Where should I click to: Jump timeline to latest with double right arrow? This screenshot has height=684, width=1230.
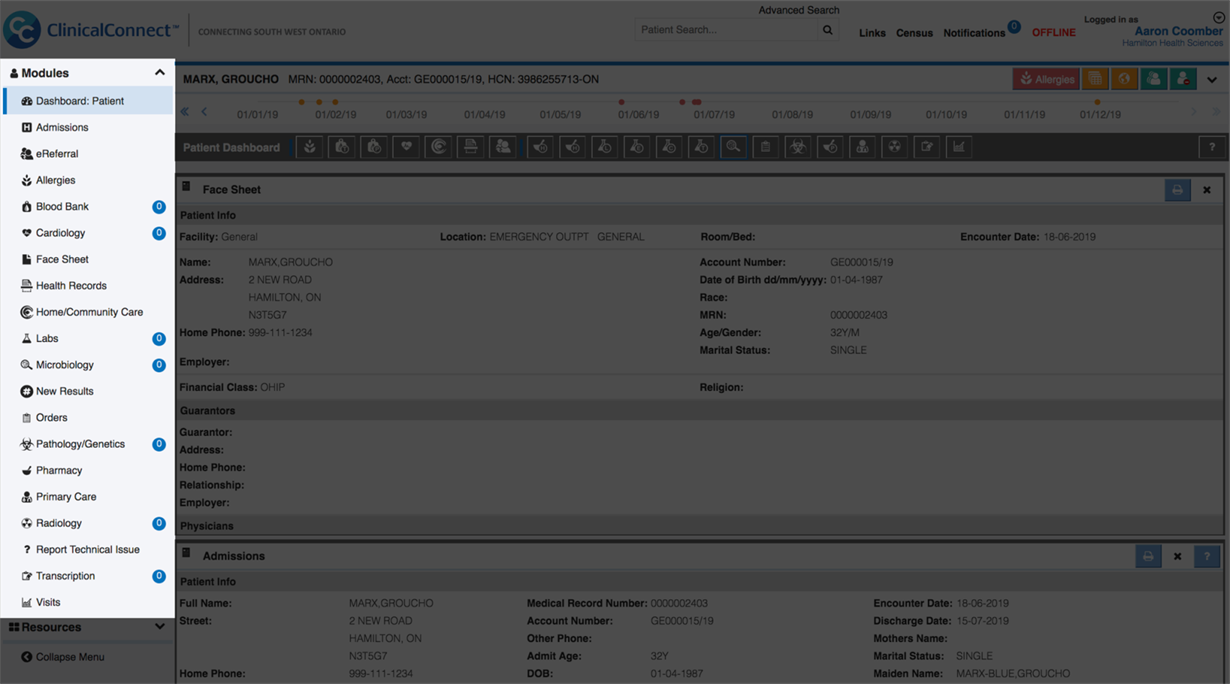pyautogui.click(x=1217, y=112)
